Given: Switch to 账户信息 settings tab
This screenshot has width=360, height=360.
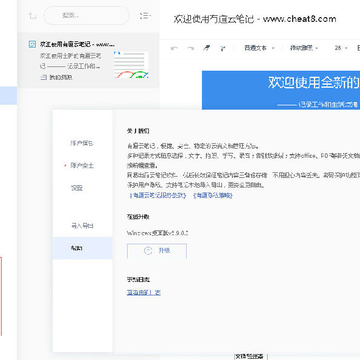Looking at the screenshot, I should click(x=82, y=143).
